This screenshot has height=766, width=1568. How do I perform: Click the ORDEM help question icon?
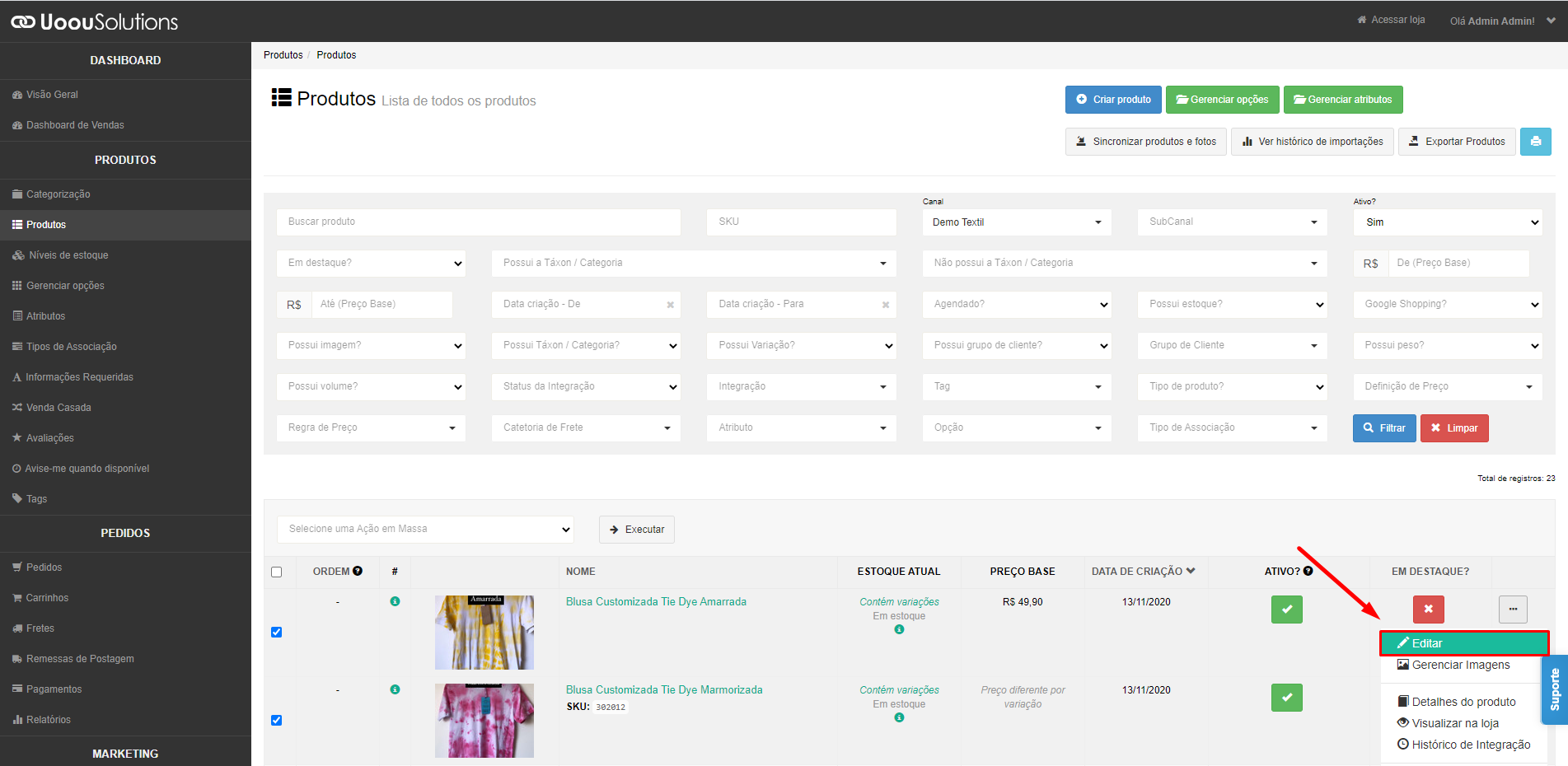click(358, 571)
